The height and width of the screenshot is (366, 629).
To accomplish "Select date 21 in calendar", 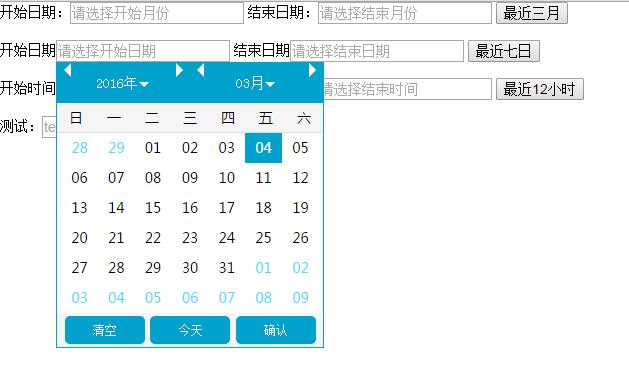I will click(x=116, y=238).
